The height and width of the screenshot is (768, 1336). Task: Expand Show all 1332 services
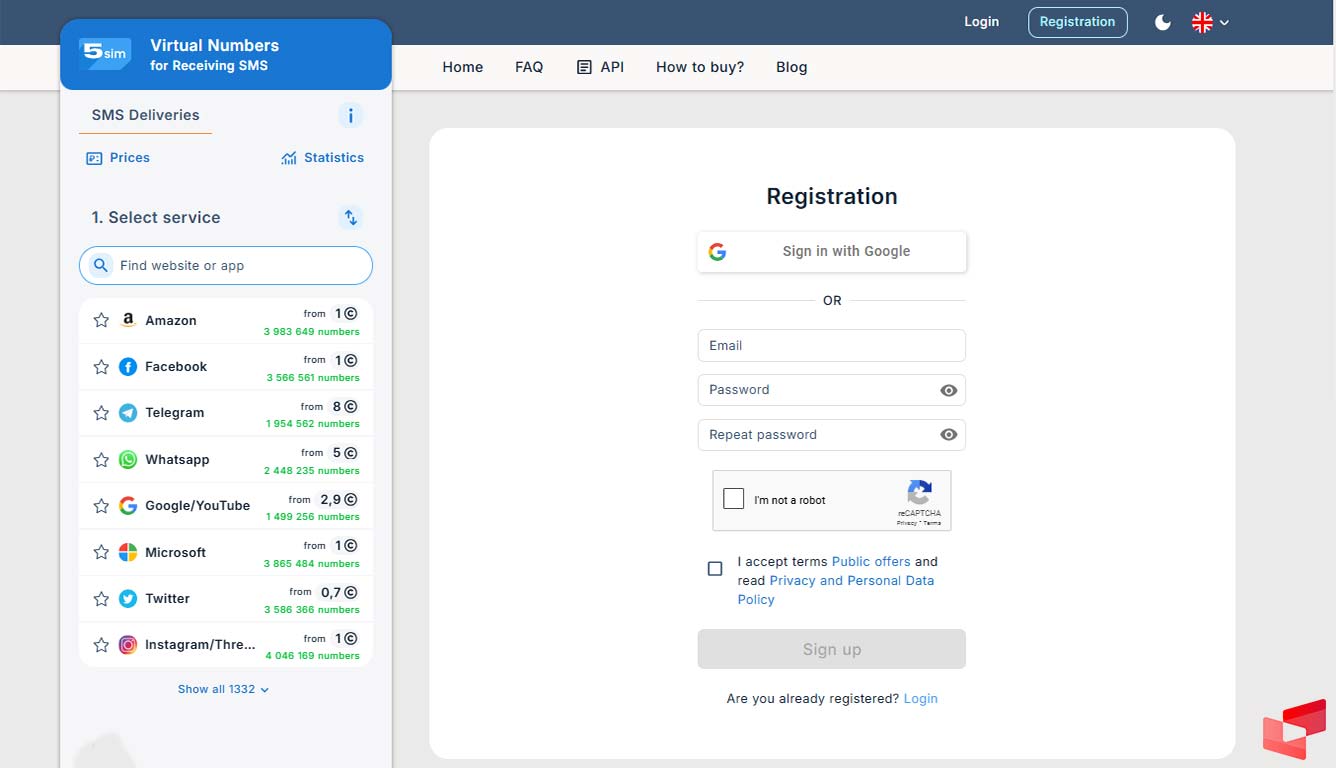point(223,689)
